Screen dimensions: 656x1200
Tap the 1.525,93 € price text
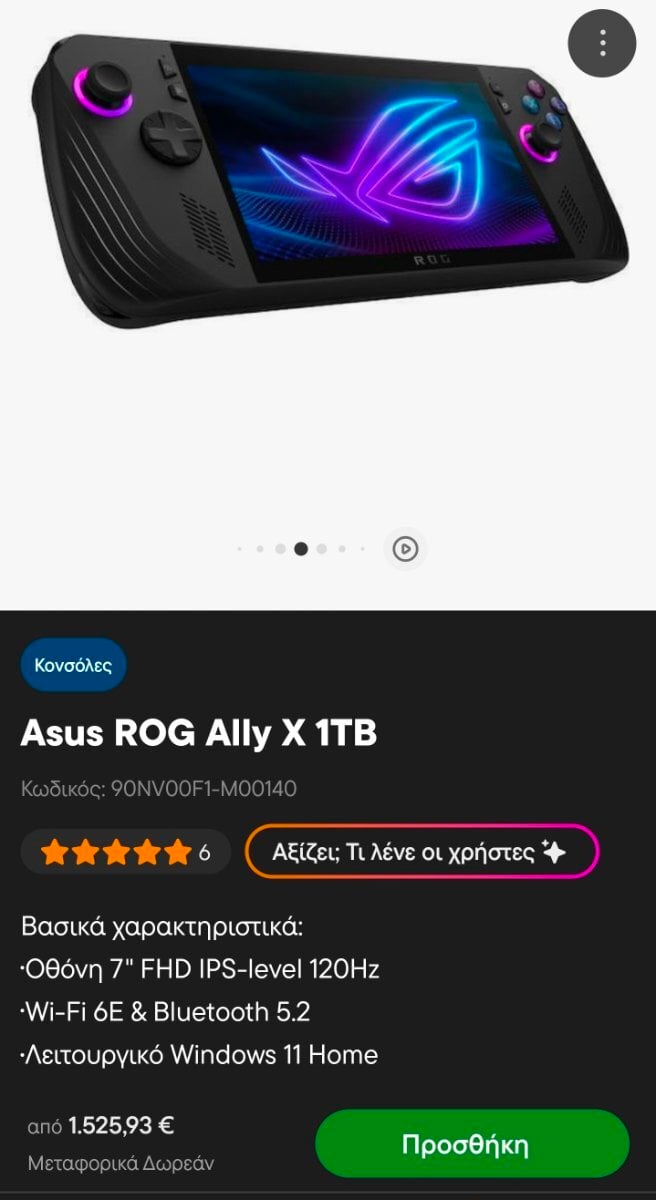click(121, 1126)
